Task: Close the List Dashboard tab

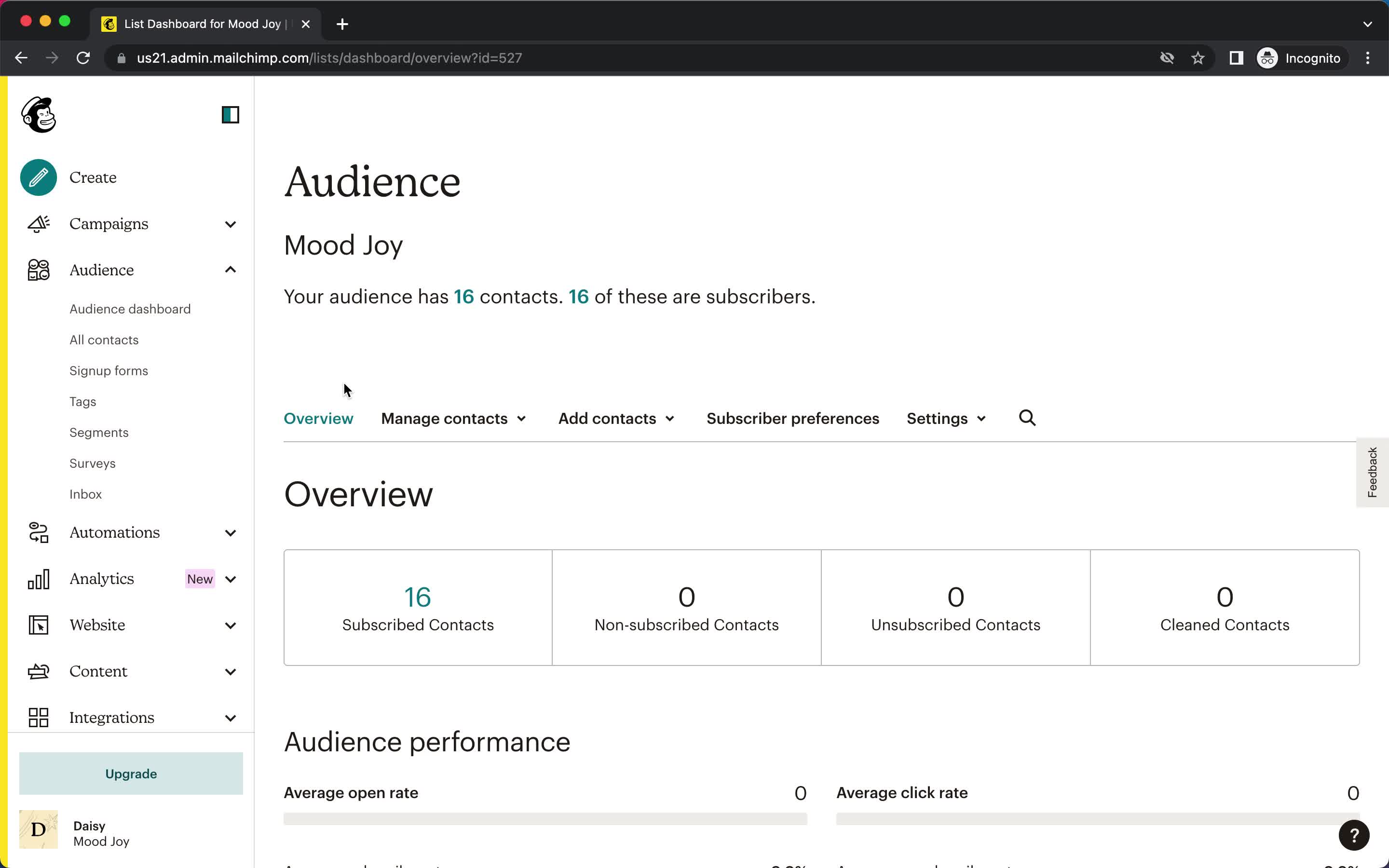Action: click(x=306, y=24)
